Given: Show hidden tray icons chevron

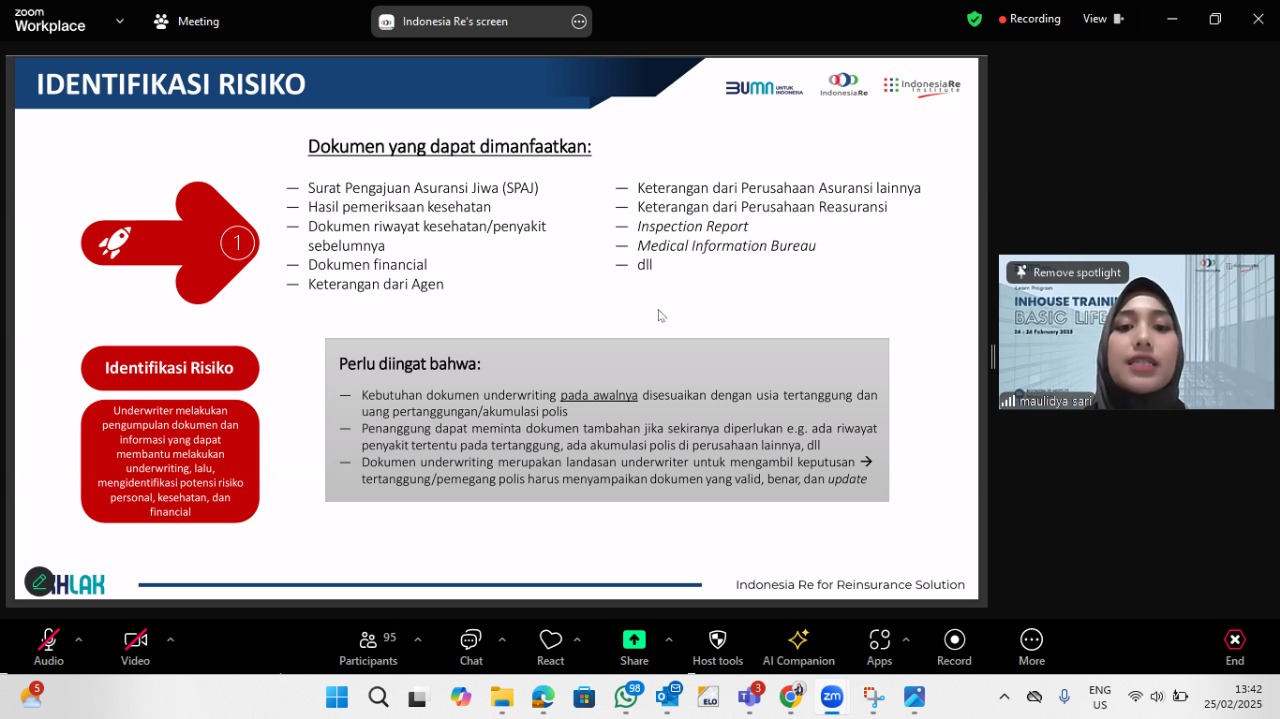Looking at the screenshot, I should pyautogui.click(x=1004, y=697).
